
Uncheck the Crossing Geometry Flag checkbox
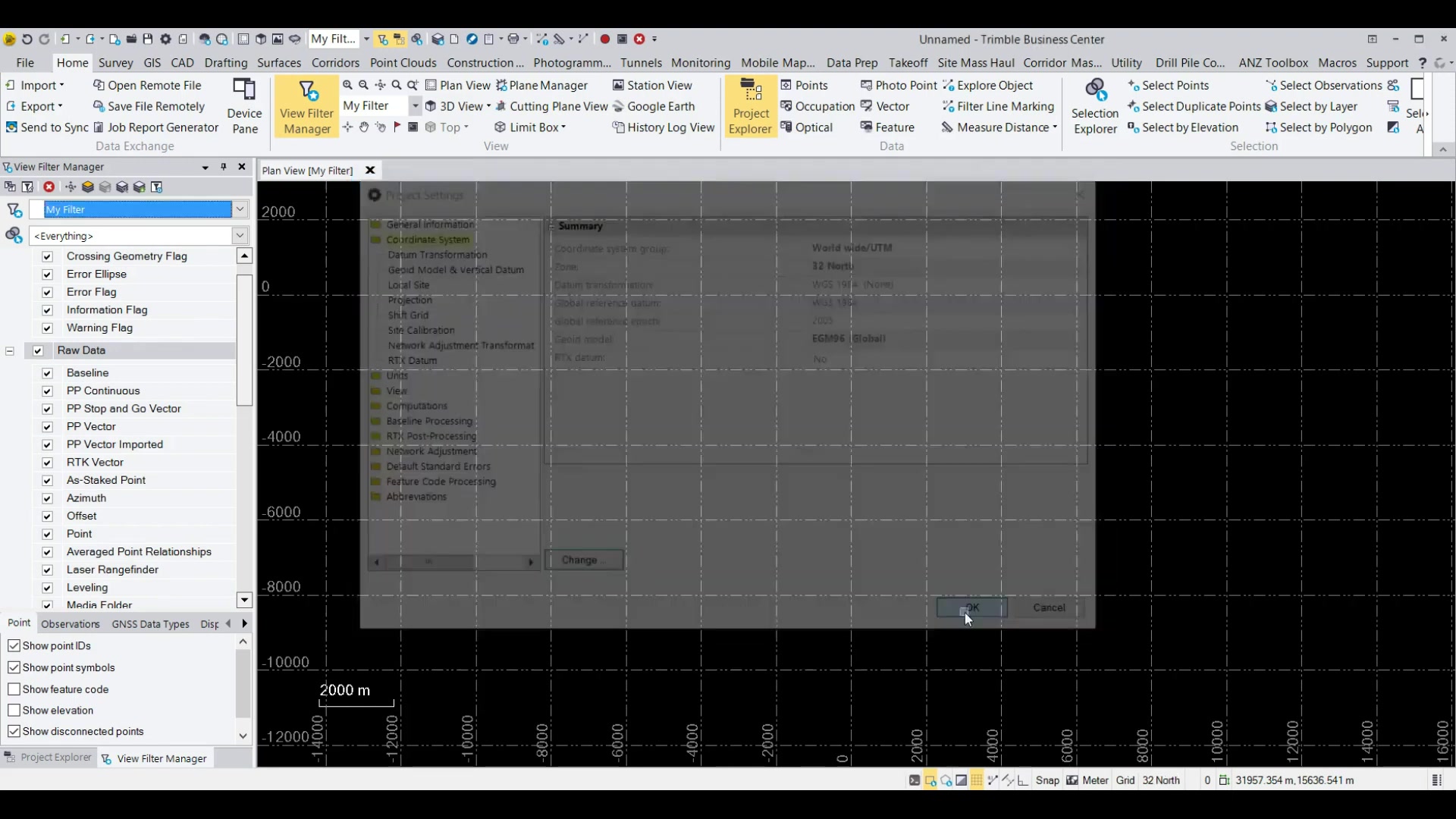click(47, 257)
